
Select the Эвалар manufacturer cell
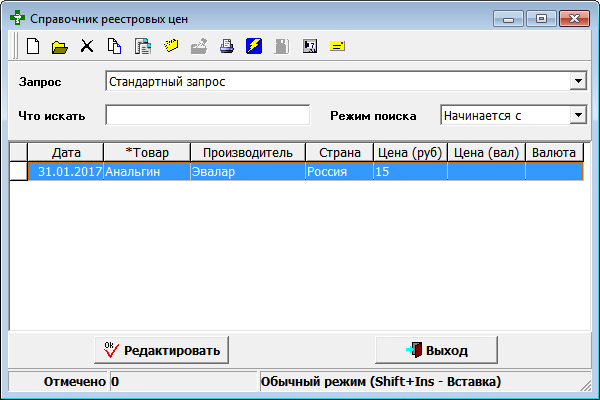248,171
